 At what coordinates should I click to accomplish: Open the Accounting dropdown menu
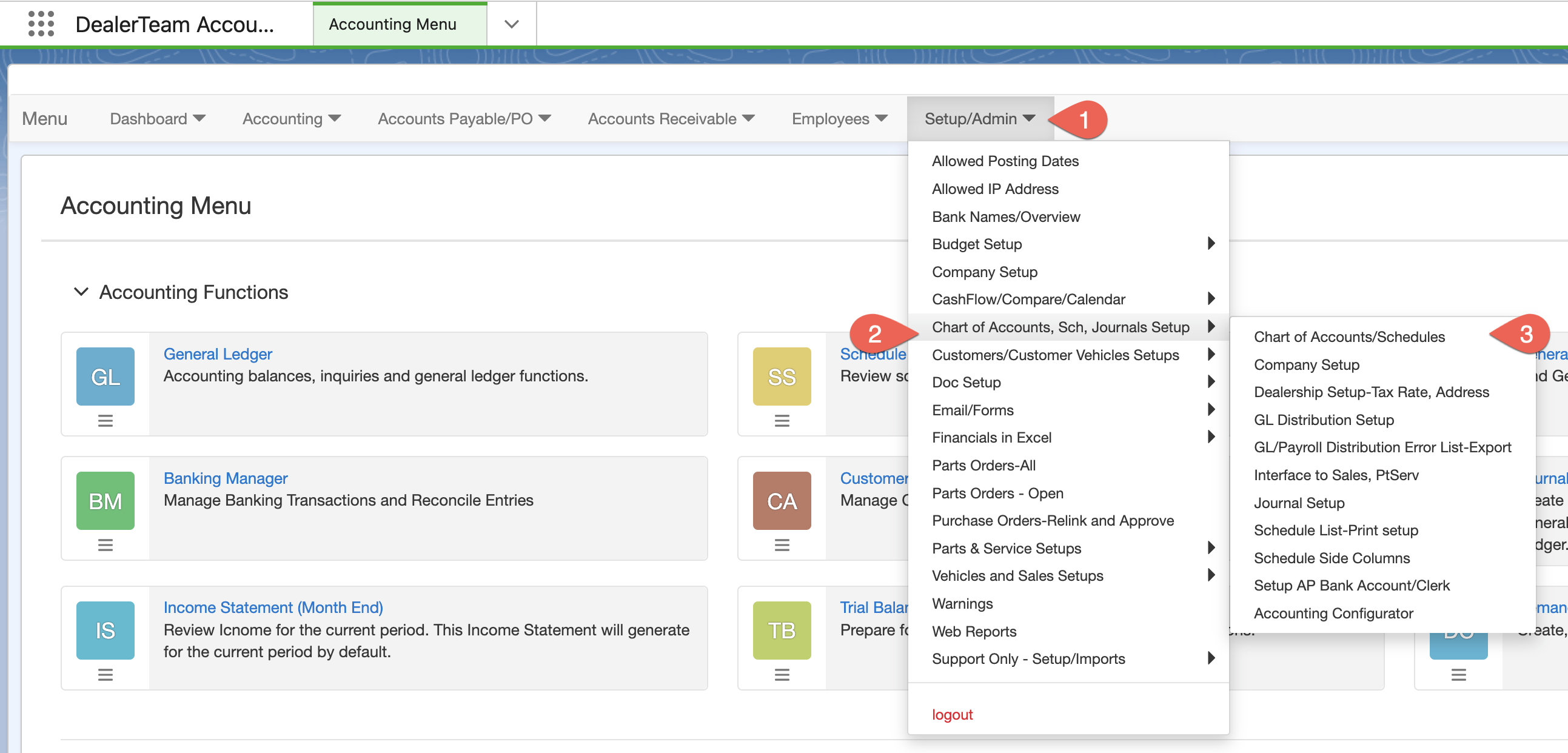point(292,119)
